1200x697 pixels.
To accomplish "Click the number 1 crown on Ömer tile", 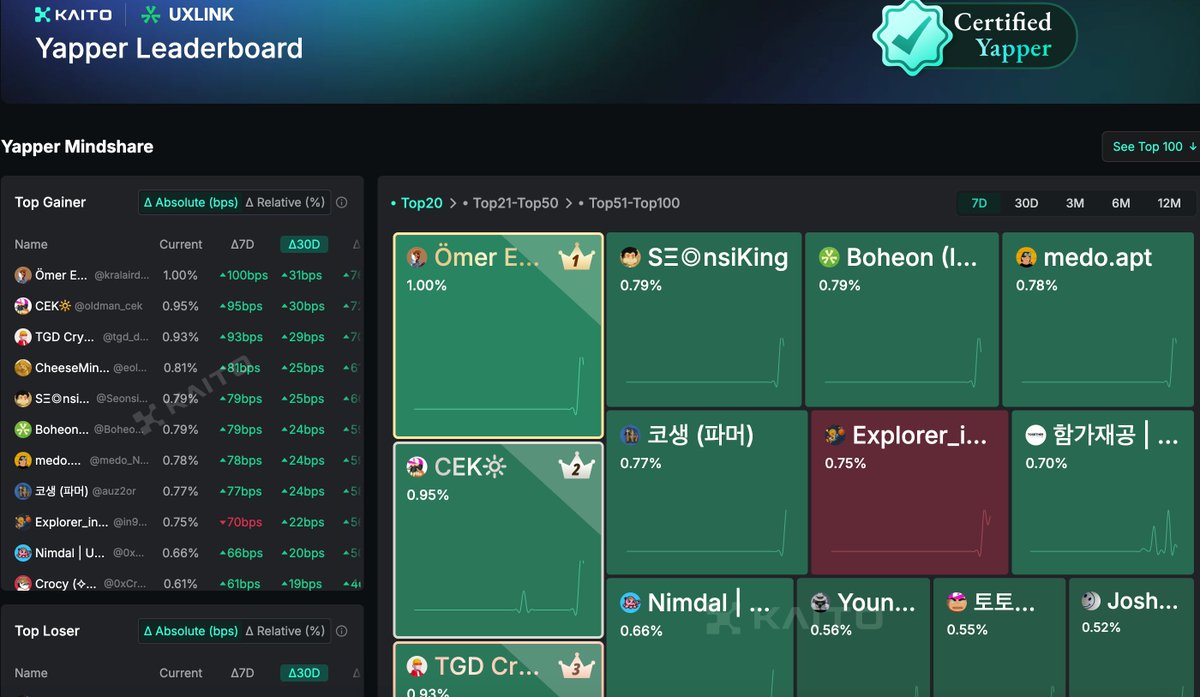I will click(x=576, y=258).
